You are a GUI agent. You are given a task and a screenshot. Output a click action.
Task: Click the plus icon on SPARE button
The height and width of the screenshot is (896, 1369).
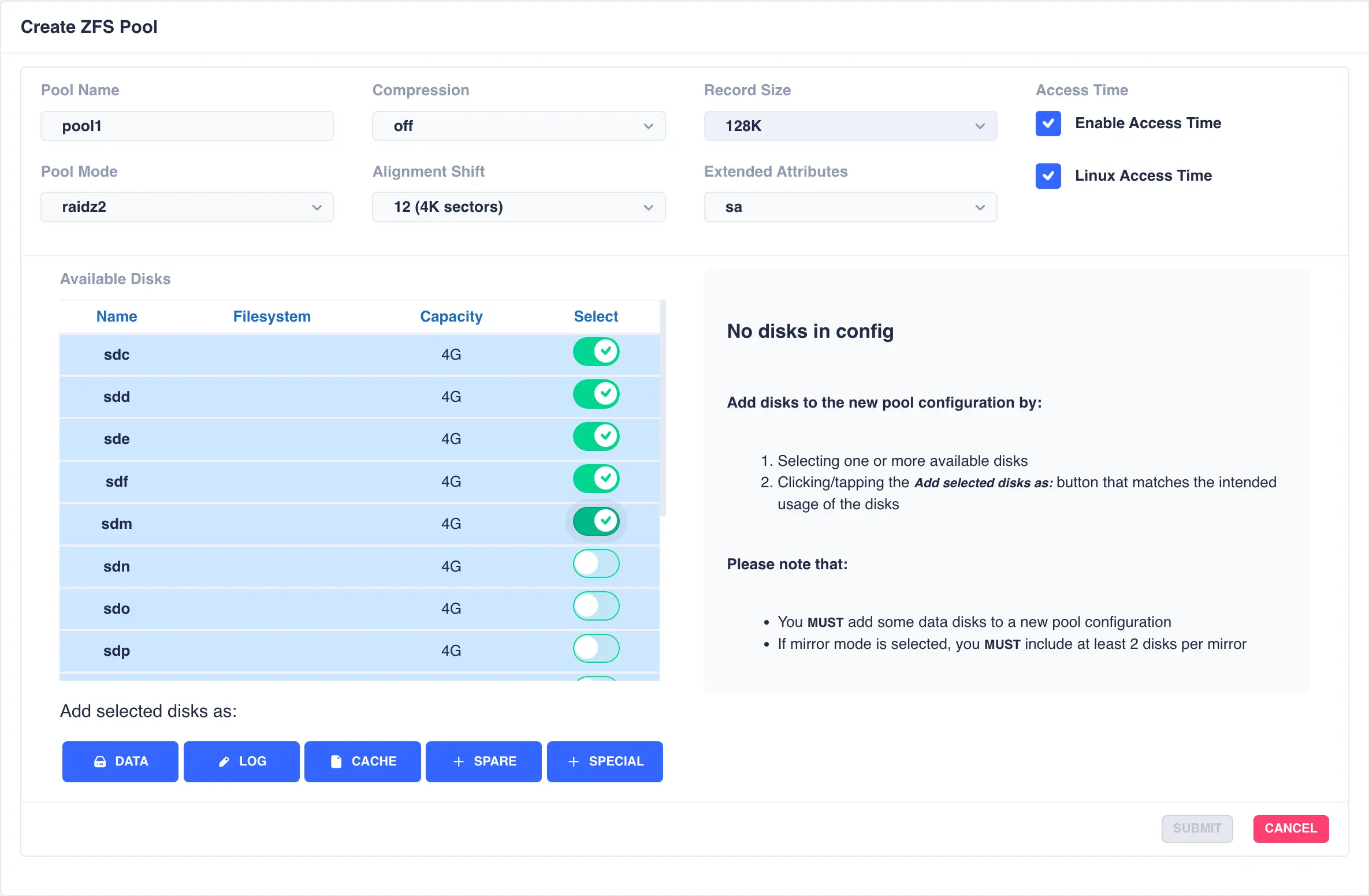point(459,761)
